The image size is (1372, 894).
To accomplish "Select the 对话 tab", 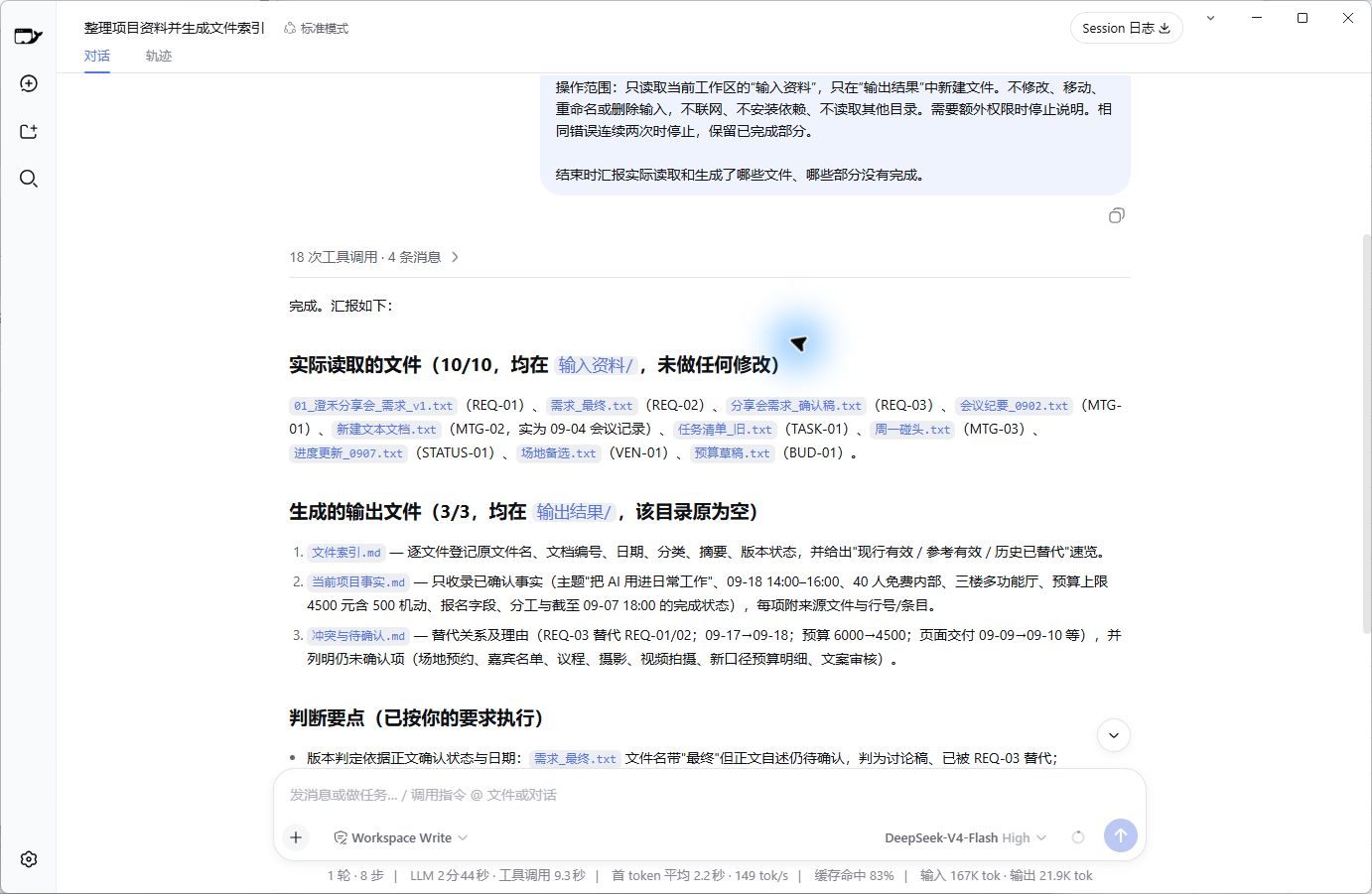I will [x=97, y=56].
